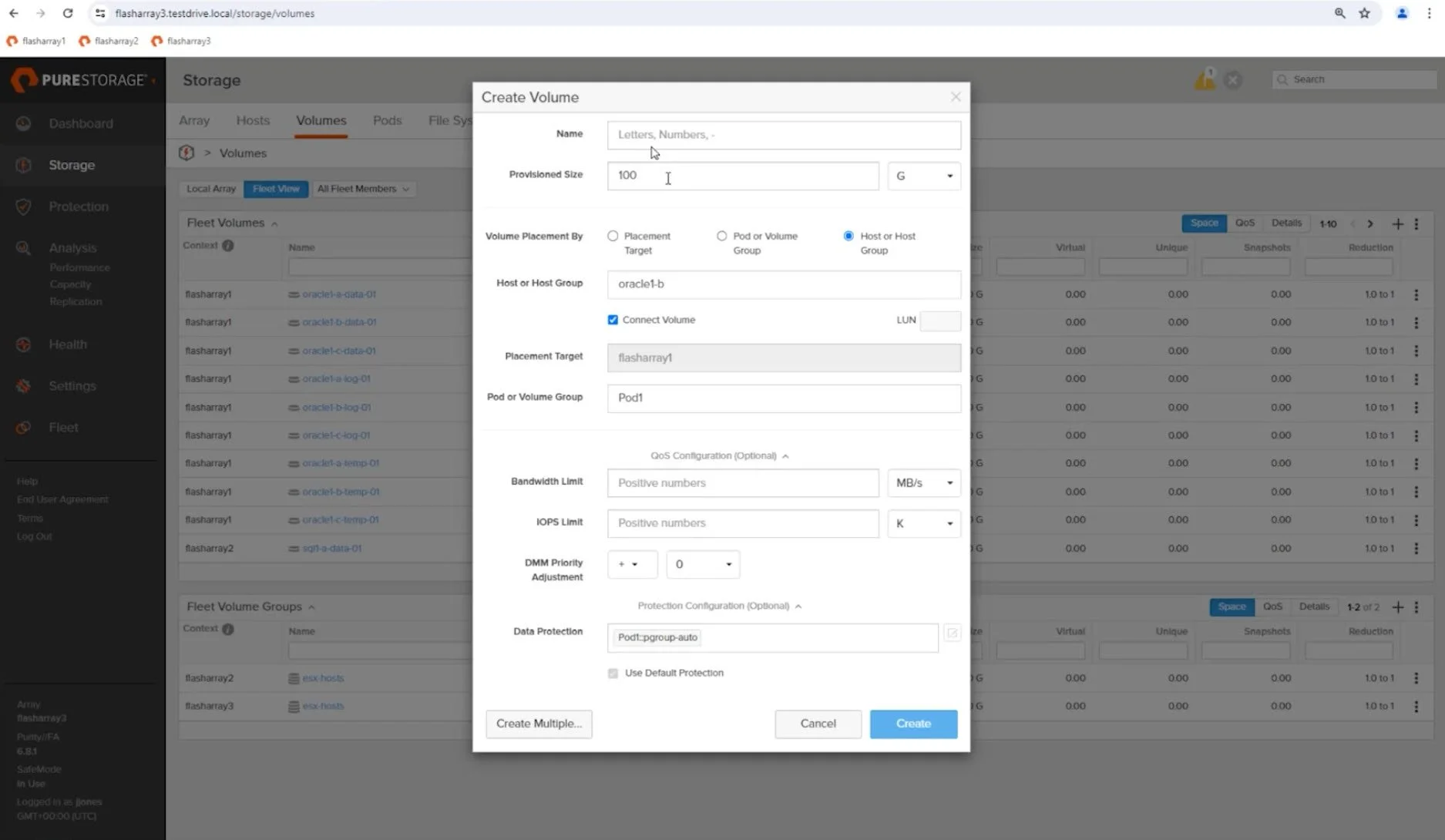Select Placement Target radio button
Image resolution: width=1445 pixels, height=840 pixels.
(613, 236)
